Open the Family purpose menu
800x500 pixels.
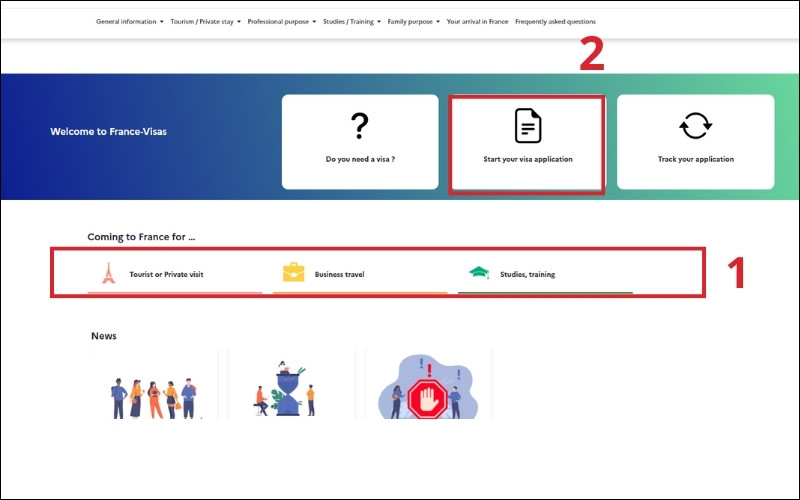[x=410, y=21]
